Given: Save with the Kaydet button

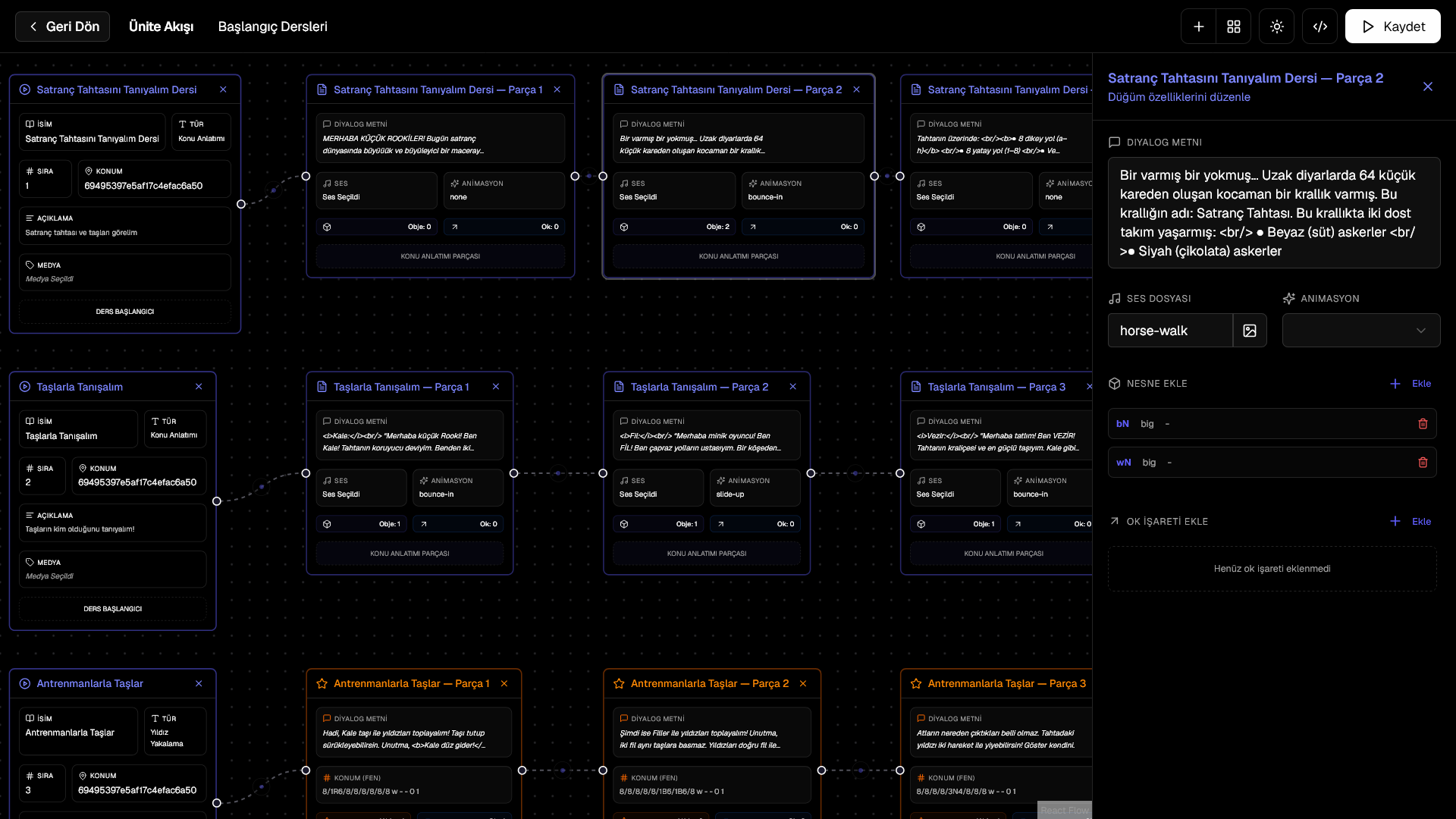Looking at the screenshot, I should 1393,27.
